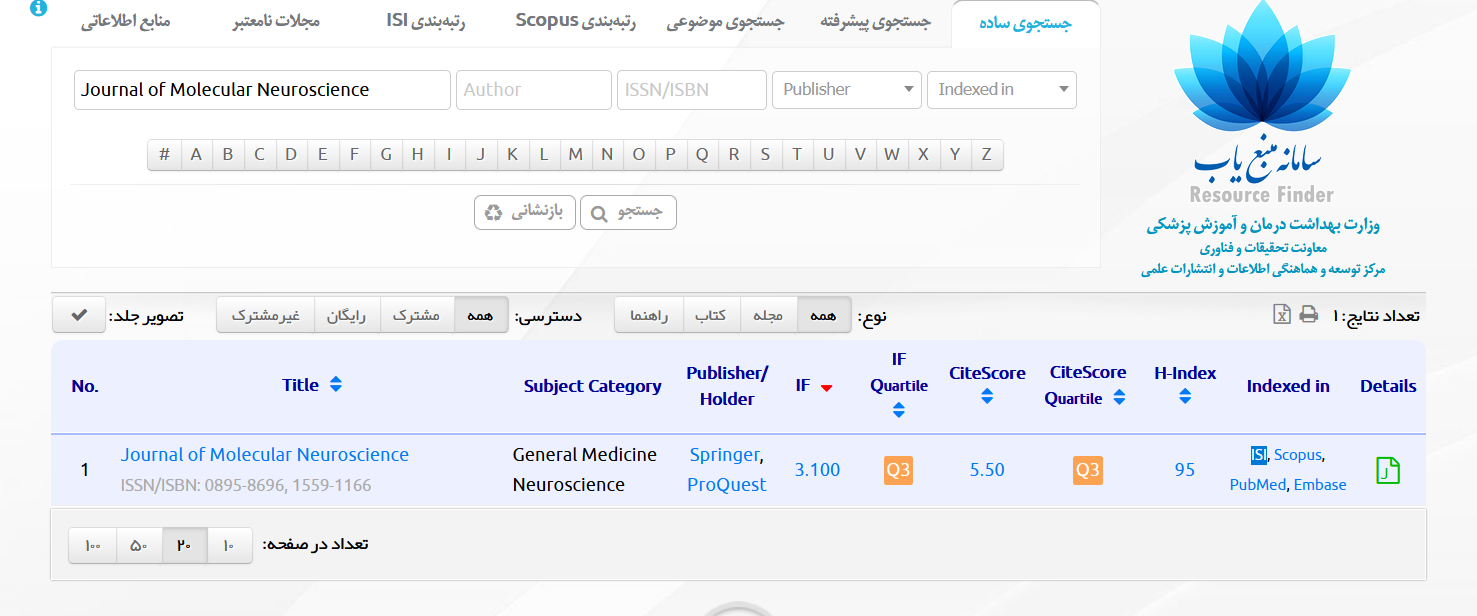Click the PubMed index link
The width and height of the screenshot is (1477, 616).
pyautogui.click(x=1258, y=485)
